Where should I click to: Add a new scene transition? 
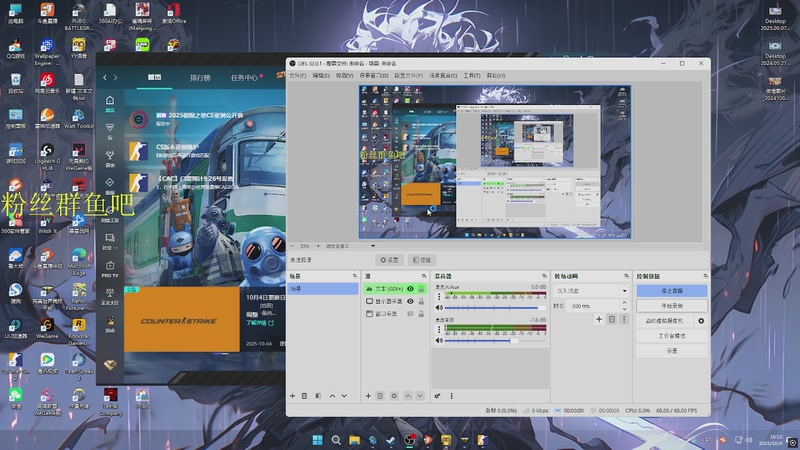point(599,319)
